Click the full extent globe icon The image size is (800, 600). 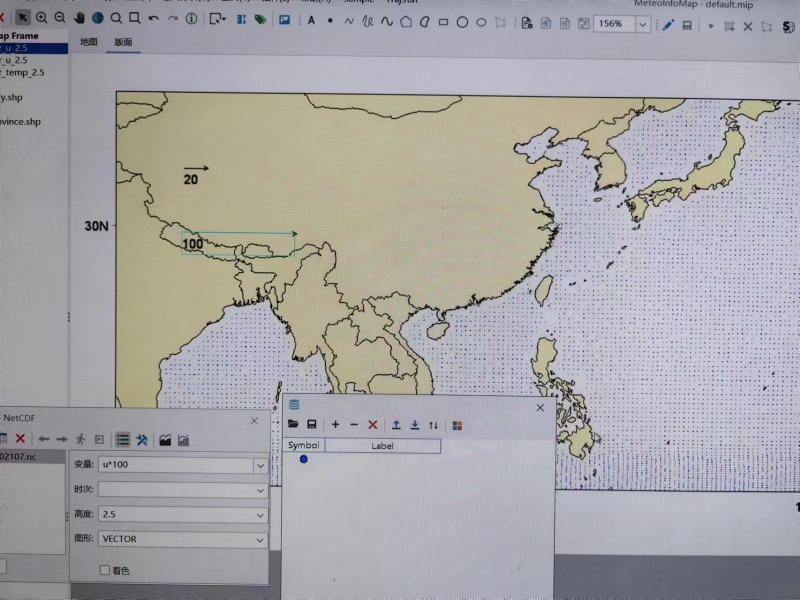coord(97,18)
